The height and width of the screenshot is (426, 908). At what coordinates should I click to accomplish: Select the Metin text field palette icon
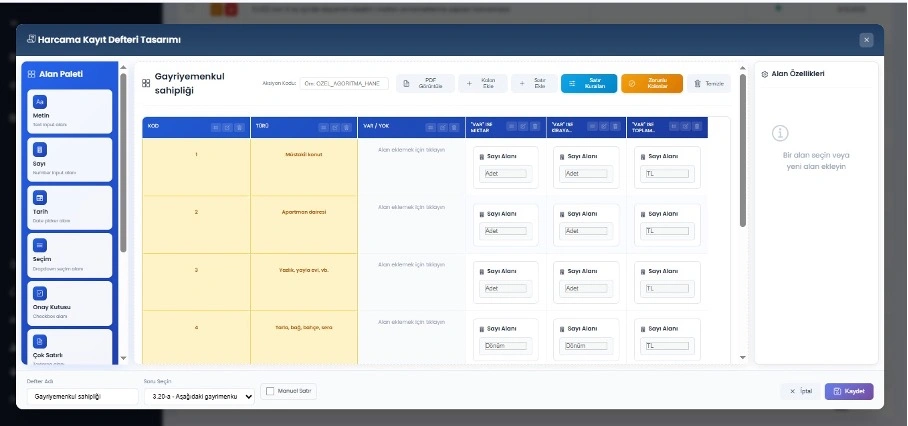[x=41, y=102]
